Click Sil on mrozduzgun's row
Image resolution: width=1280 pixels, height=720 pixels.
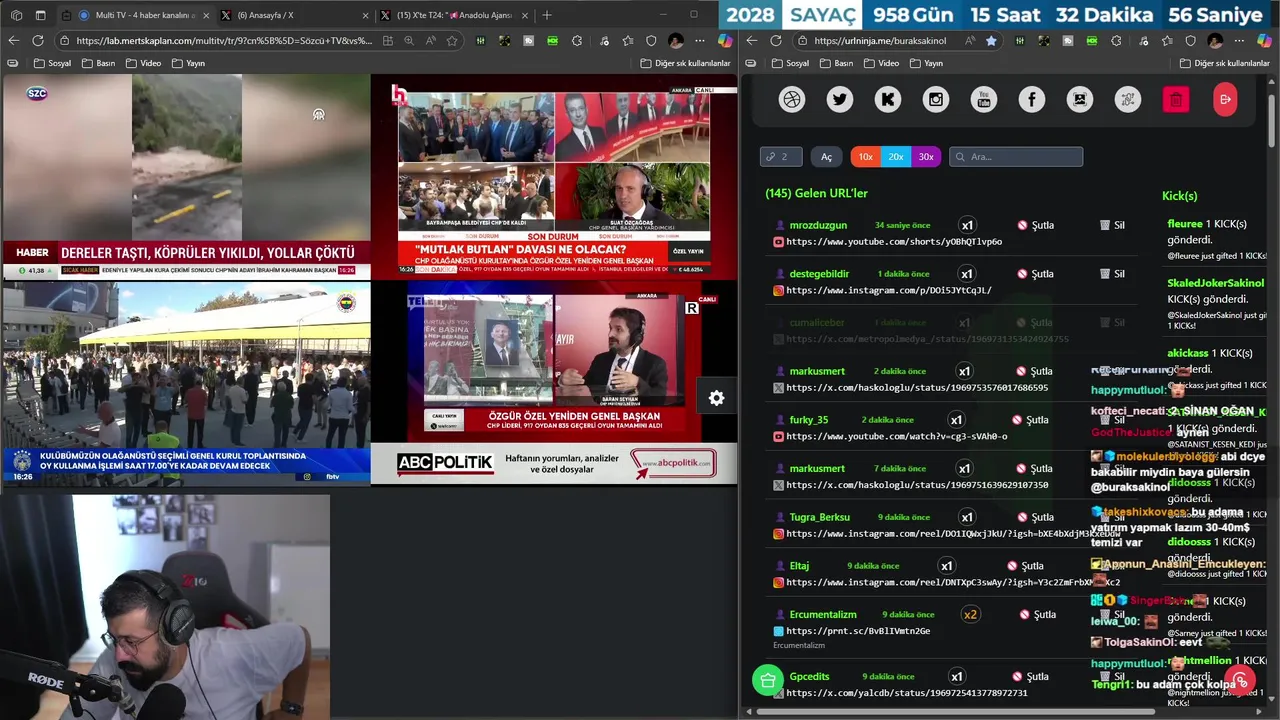coord(1112,225)
